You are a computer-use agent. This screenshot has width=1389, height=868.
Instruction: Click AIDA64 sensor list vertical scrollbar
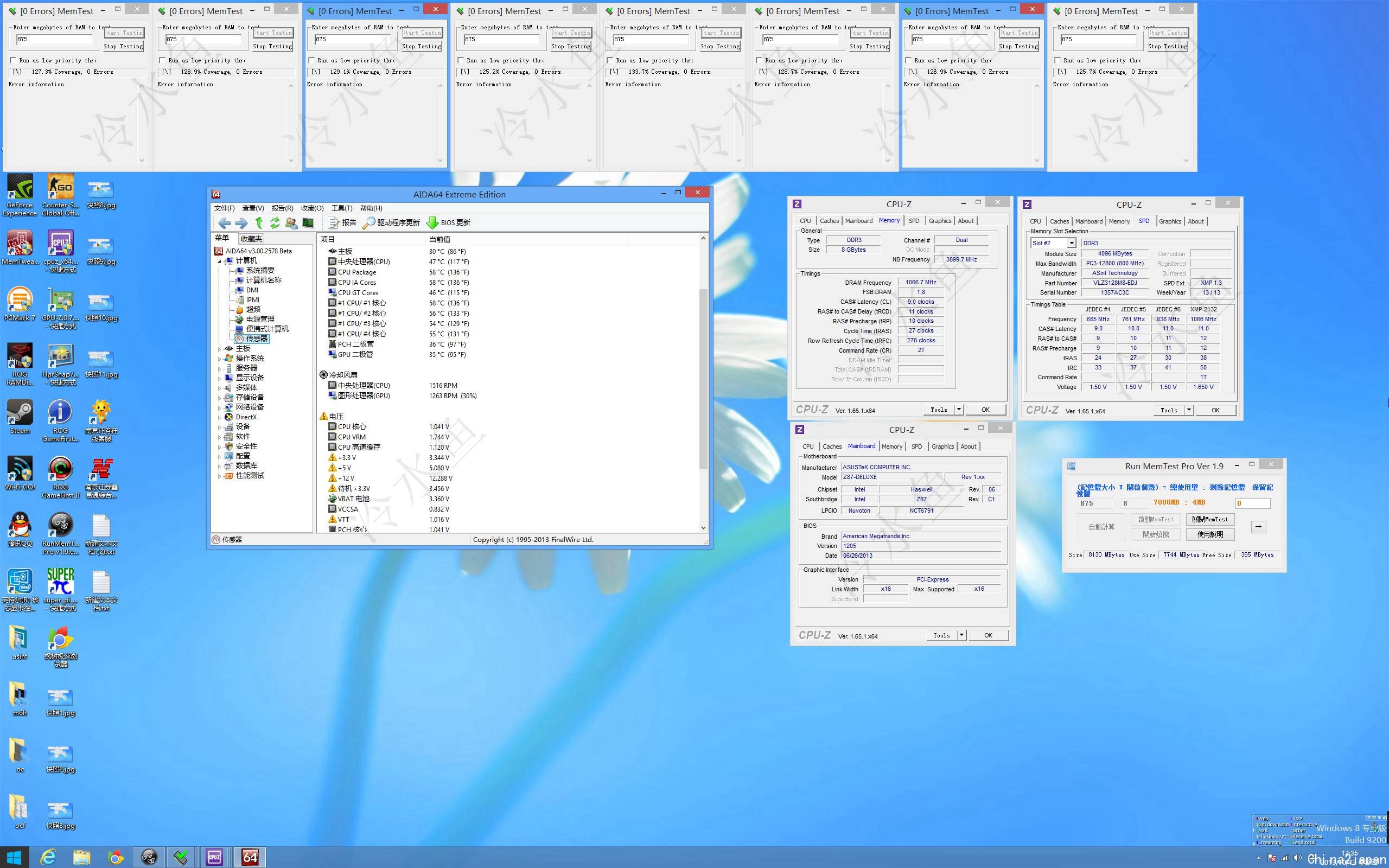click(x=703, y=379)
